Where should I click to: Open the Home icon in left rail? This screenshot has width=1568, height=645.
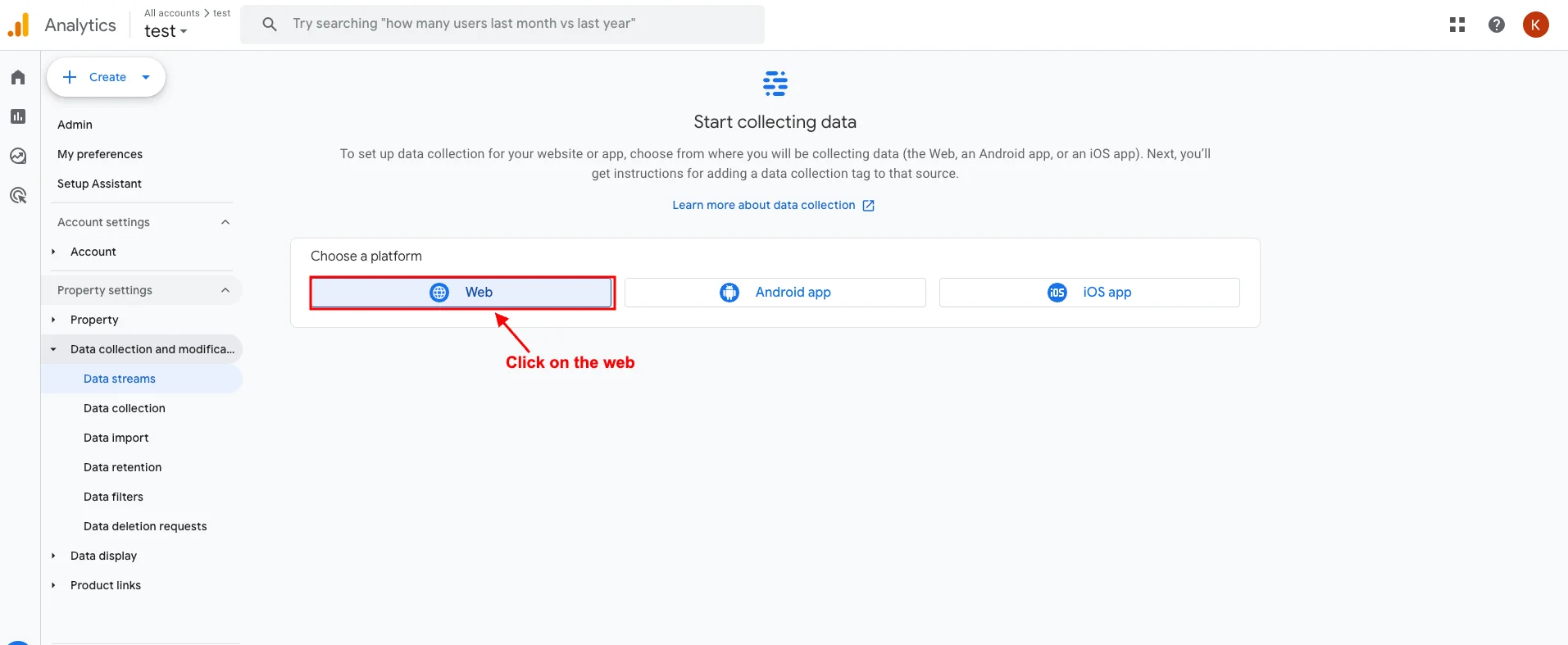point(18,77)
